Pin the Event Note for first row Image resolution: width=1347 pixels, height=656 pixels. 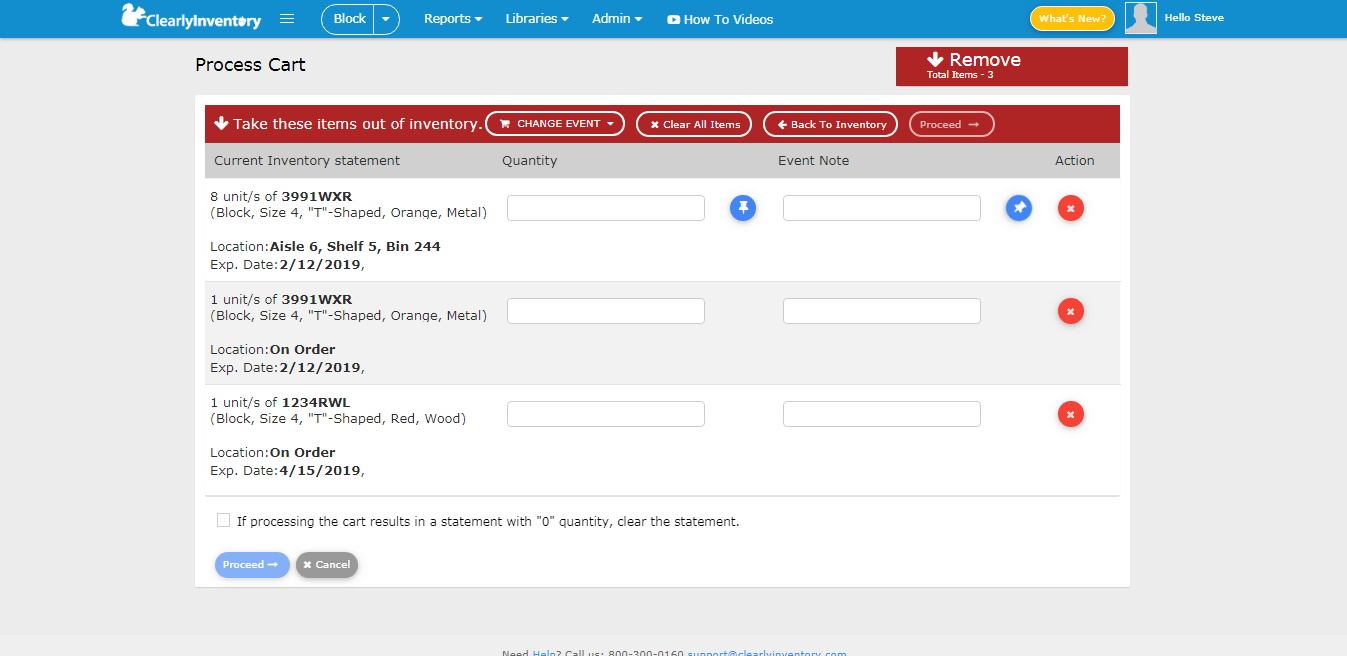[x=1019, y=208]
